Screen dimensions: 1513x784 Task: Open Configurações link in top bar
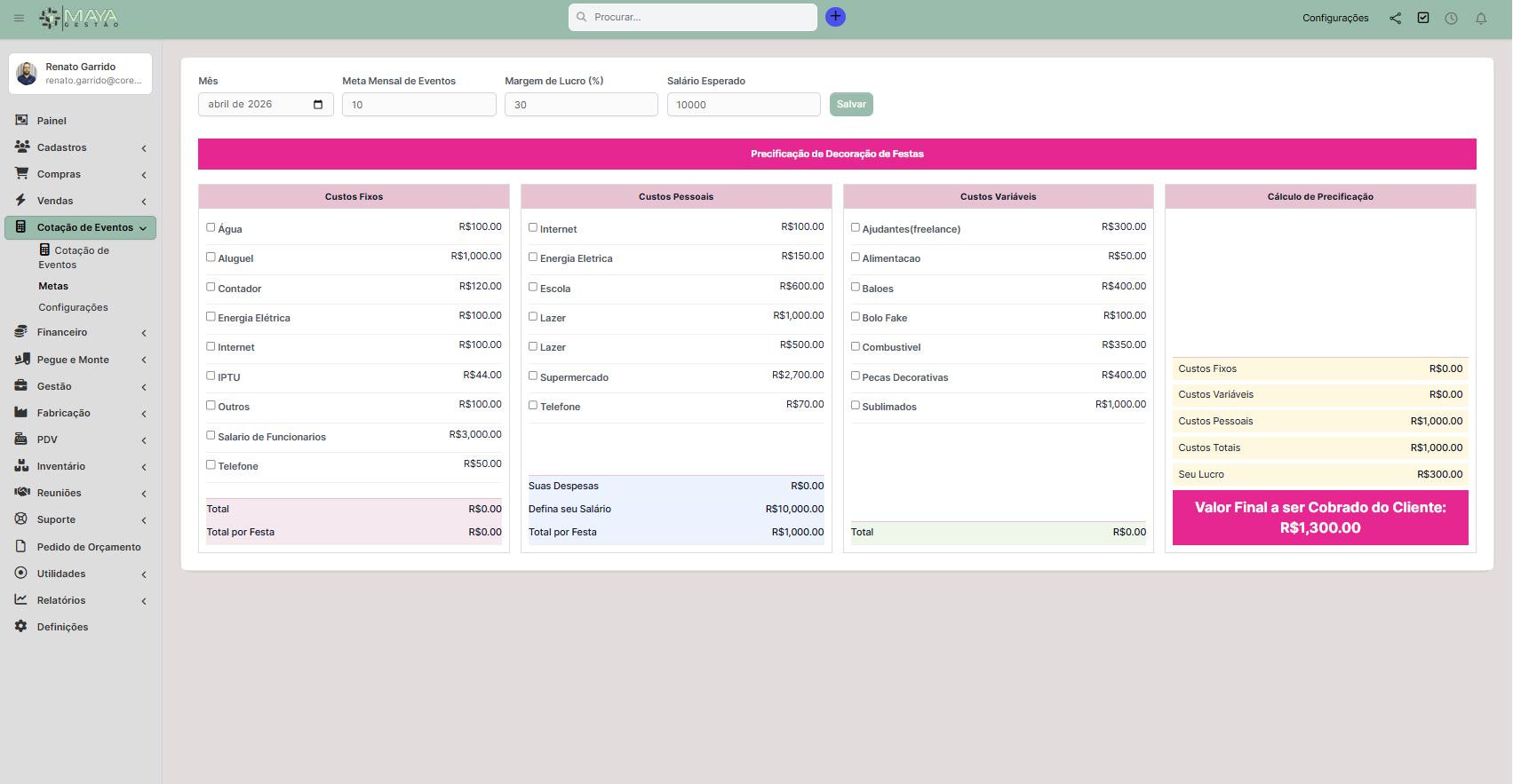1335,18
